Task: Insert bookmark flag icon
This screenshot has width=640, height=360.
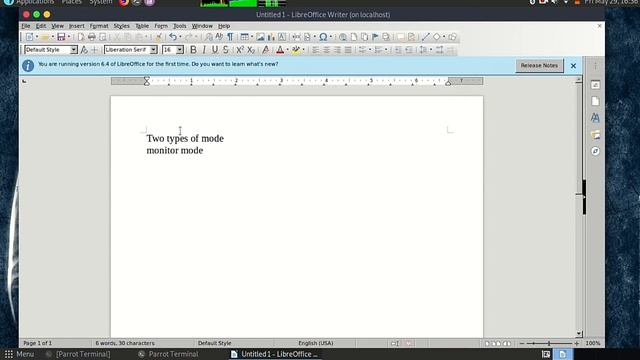Action: pyautogui.click(x=375, y=37)
